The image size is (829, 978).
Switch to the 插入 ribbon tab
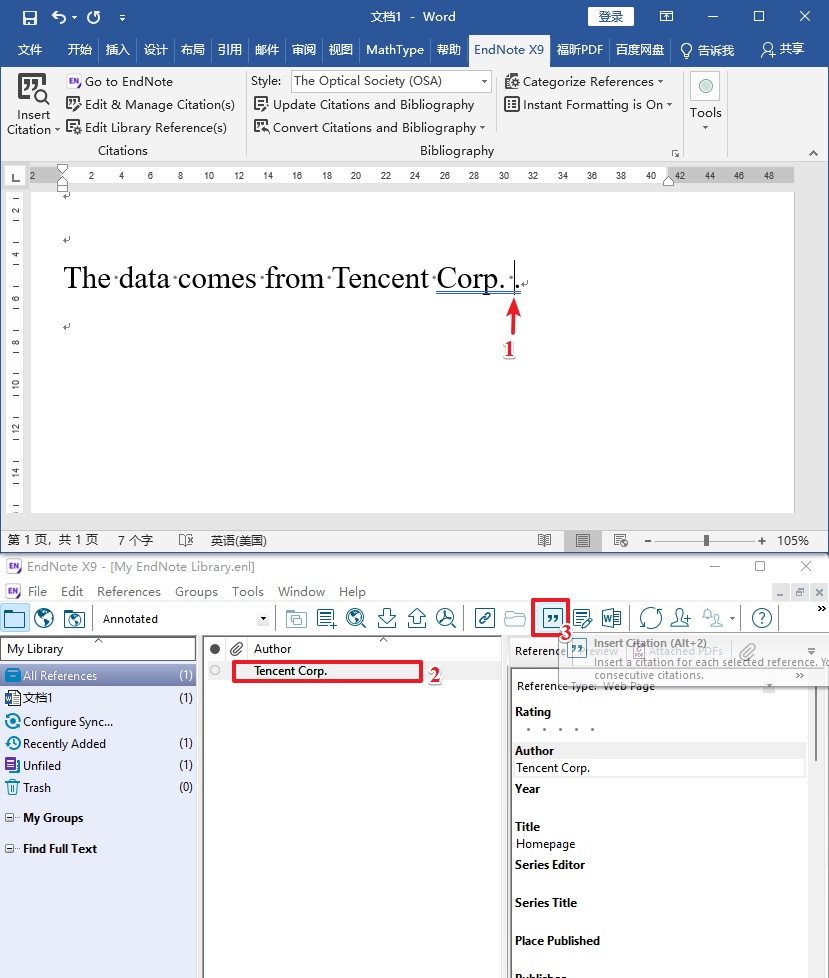coord(117,50)
